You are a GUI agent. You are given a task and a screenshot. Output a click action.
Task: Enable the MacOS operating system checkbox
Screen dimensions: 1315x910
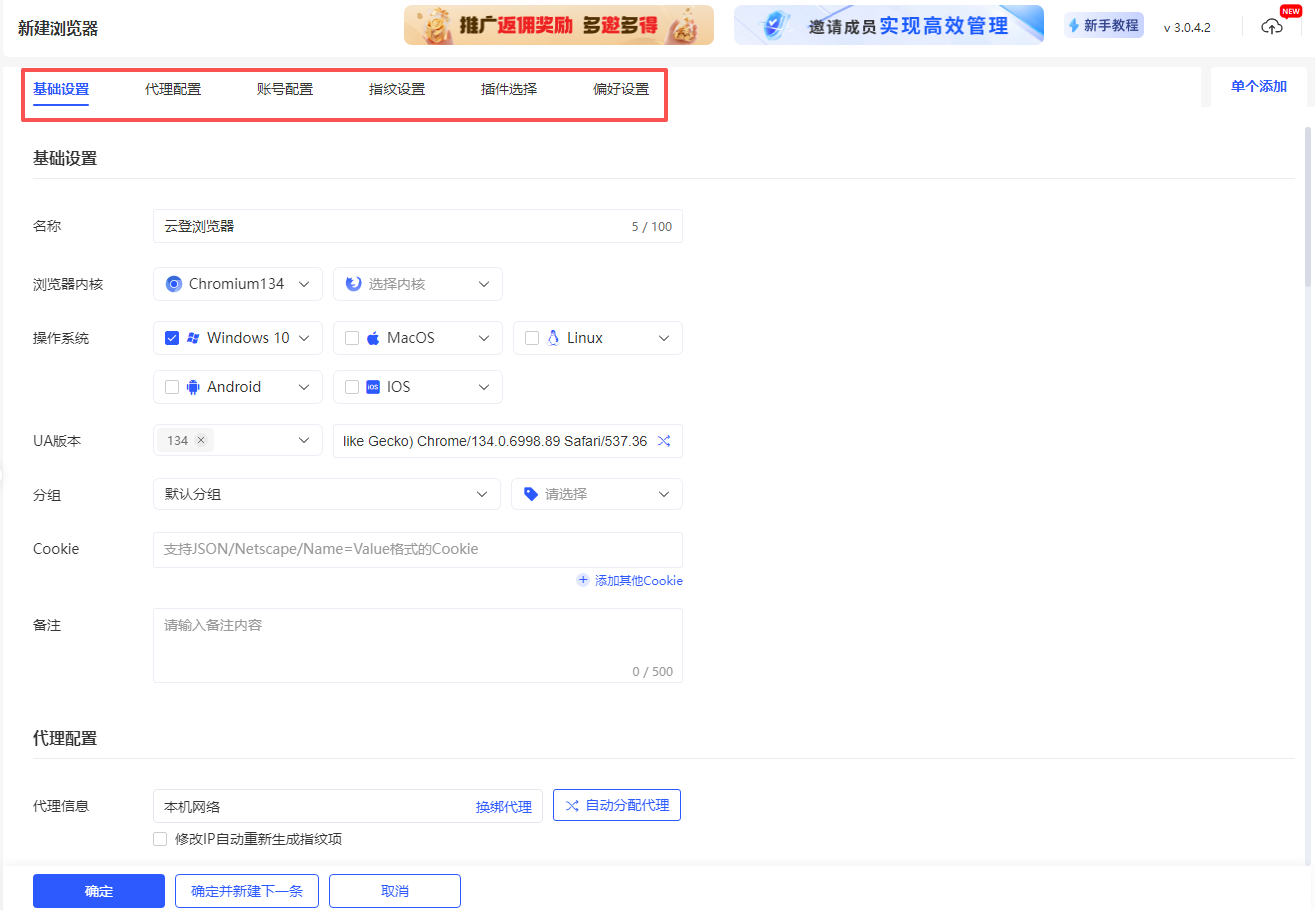pyautogui.click(x=351, y=337)
